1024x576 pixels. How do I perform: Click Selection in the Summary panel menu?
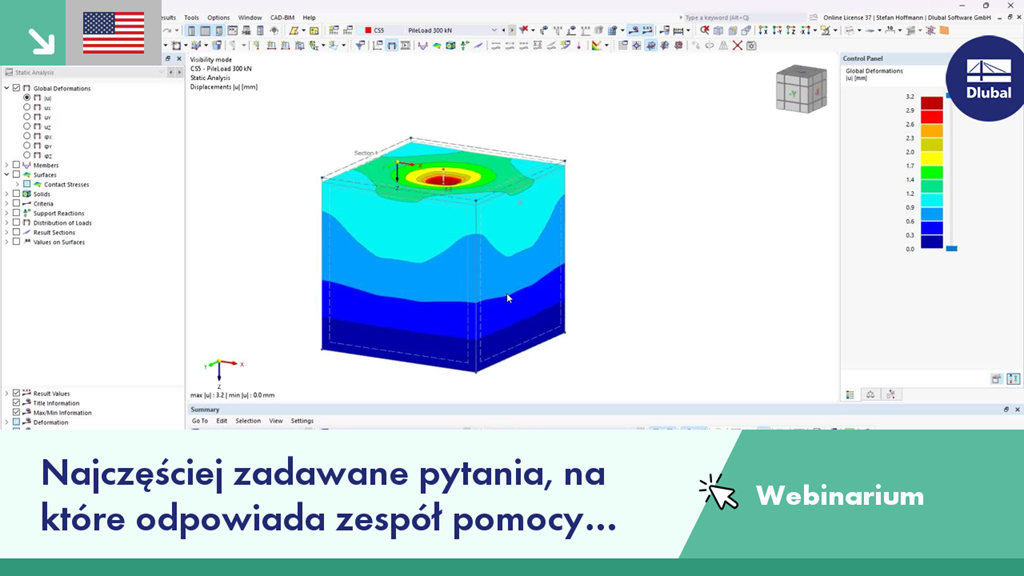tap(248, 421)
